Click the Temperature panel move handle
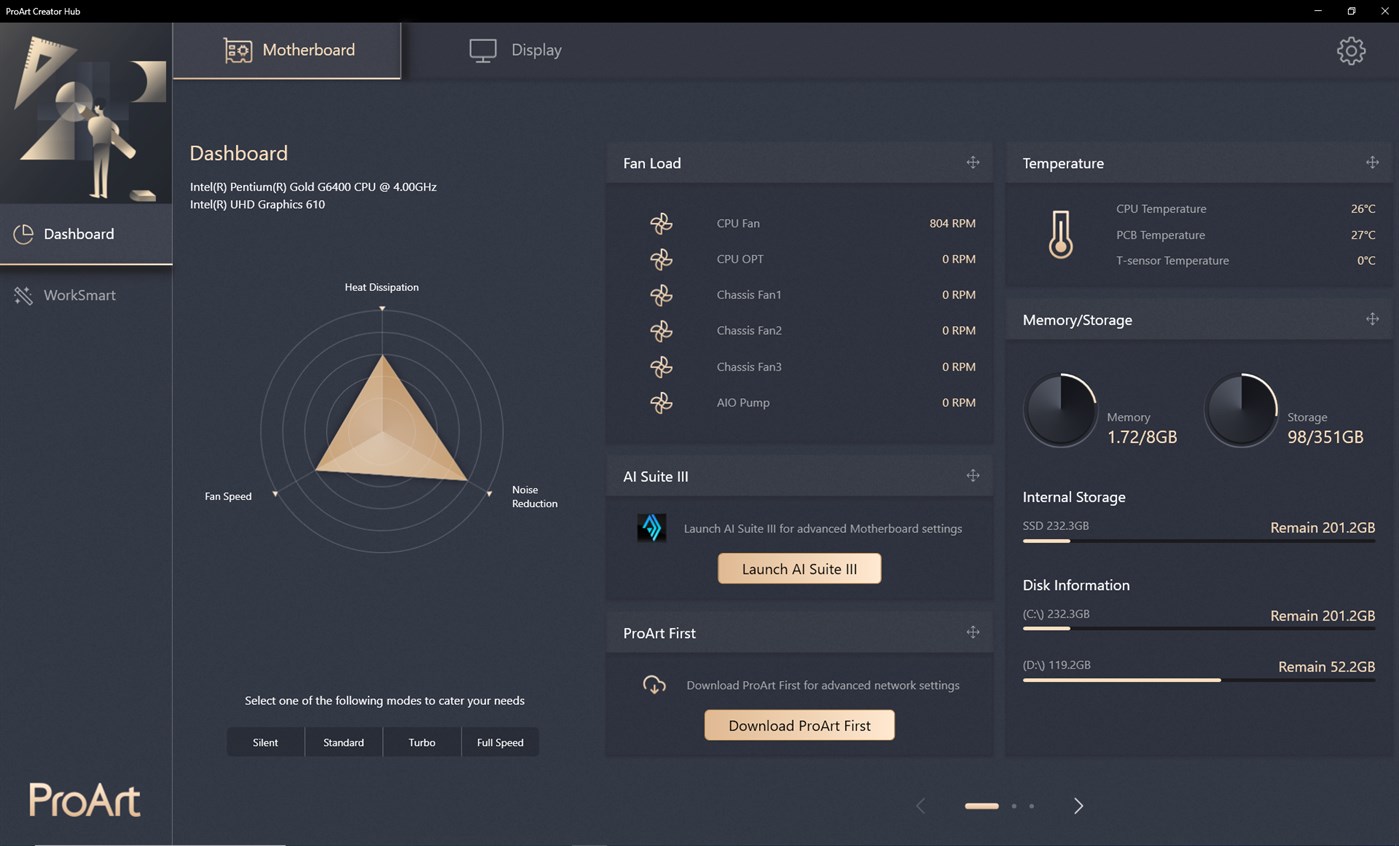 pyautogui.click(x=1372, y=162)
